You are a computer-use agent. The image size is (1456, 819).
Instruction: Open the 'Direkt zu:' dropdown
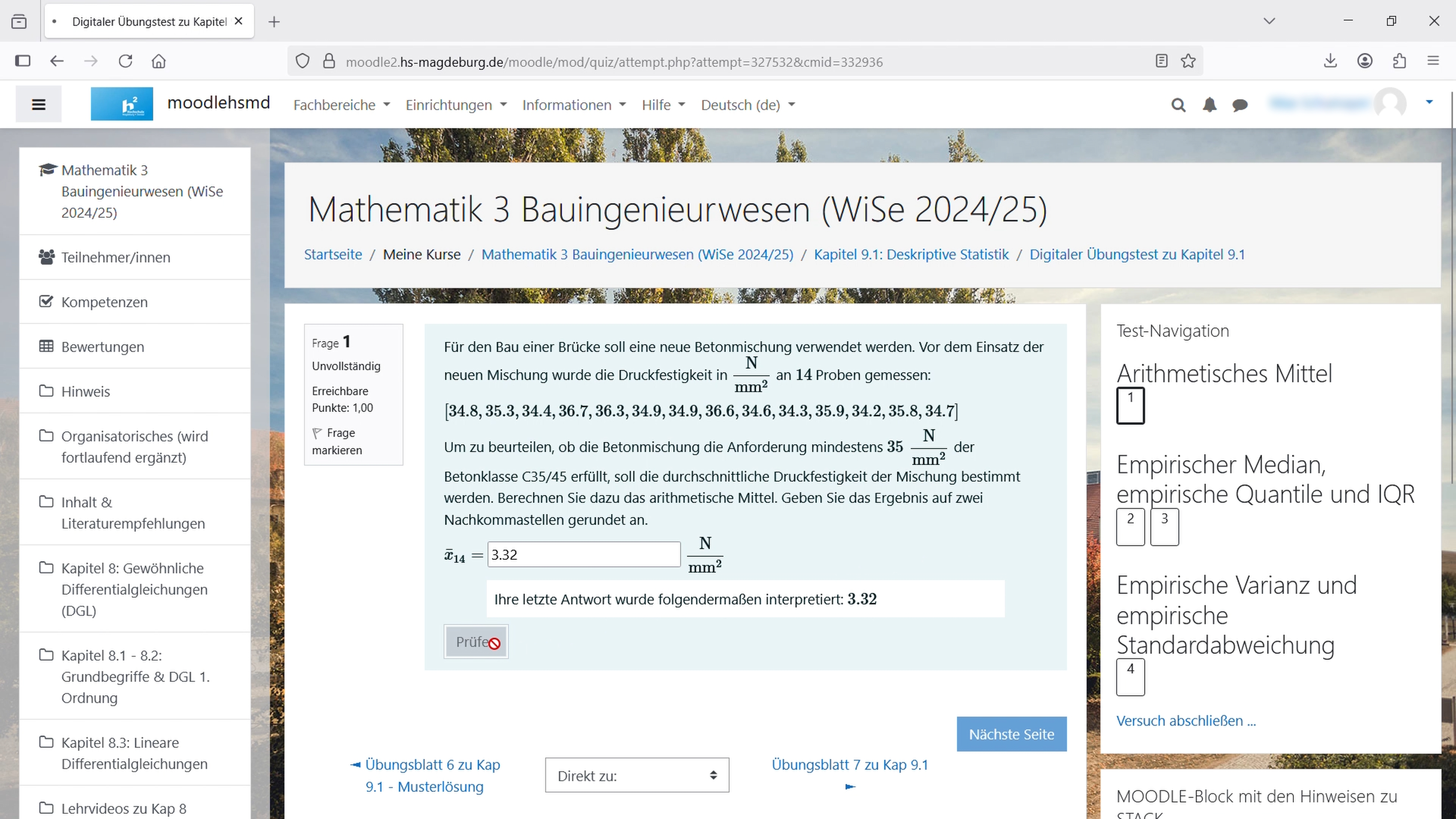637,775
